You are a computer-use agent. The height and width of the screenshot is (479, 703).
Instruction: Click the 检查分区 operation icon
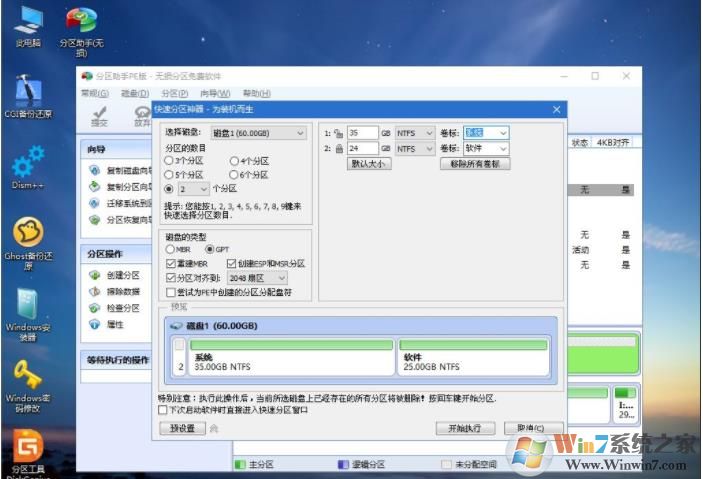coord(94,308)
